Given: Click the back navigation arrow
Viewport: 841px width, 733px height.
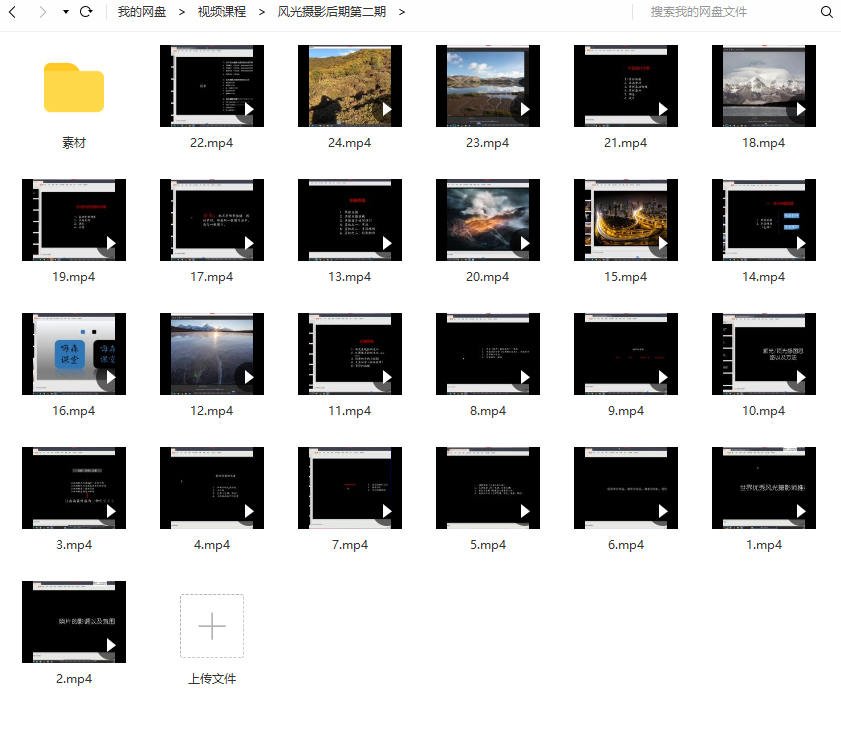Looking at the screenshot, I should click(x=14, y=12).
